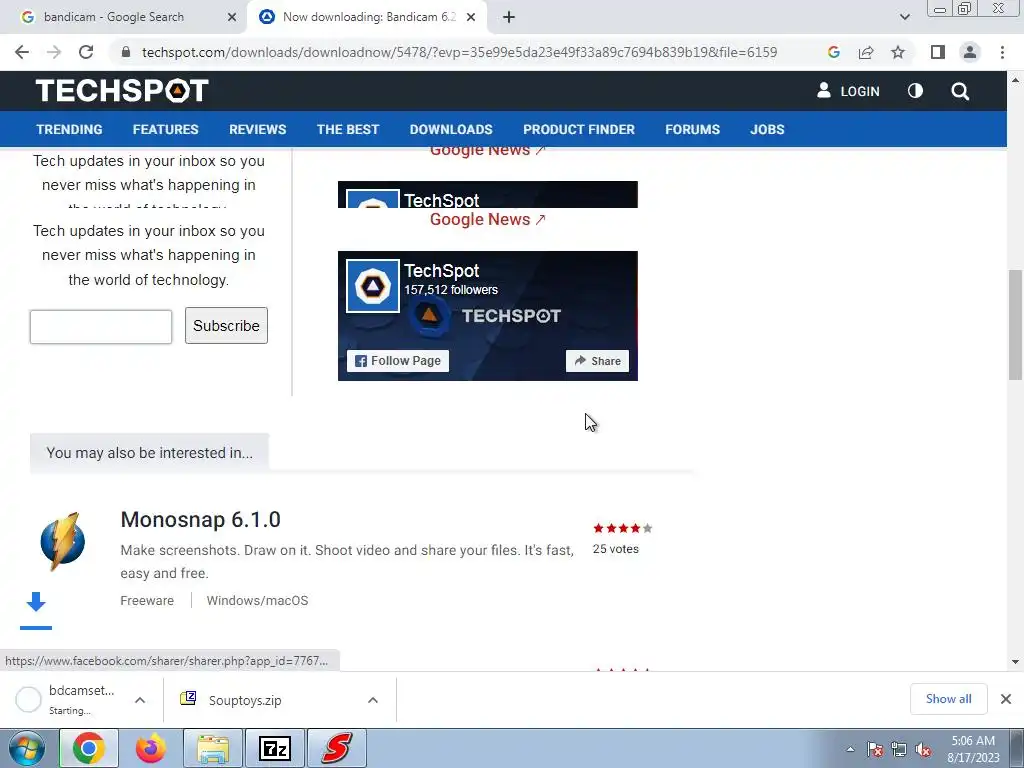Open the PRODUCT FINDER menu
The height and width of the screenshot is (768, 1024).
[x=579, y=129]
